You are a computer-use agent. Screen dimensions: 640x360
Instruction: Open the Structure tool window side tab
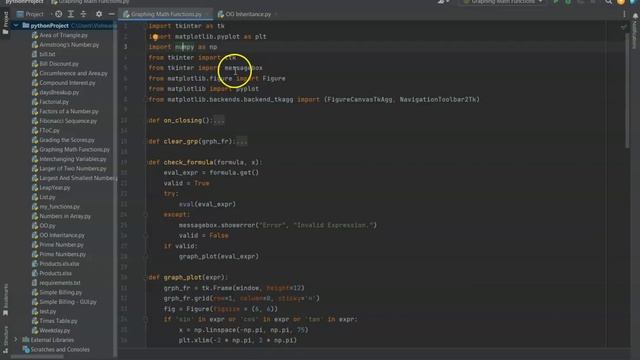(5, 340)
